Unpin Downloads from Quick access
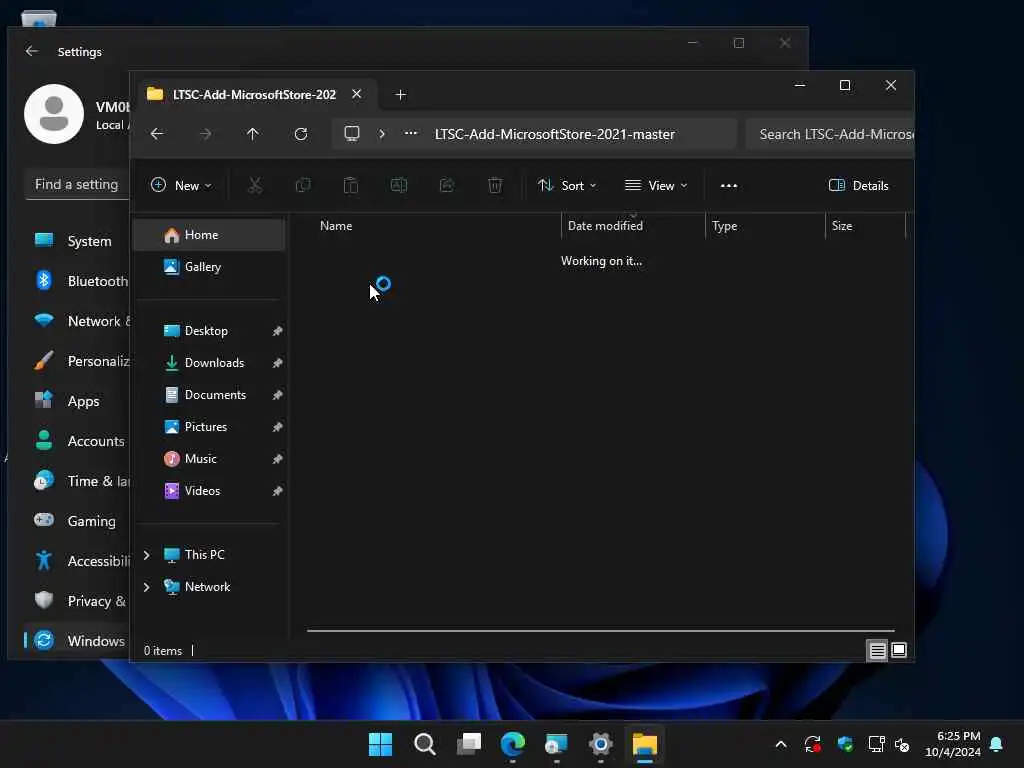Viewport: 1024px width, 768px height. pos(278,363)
